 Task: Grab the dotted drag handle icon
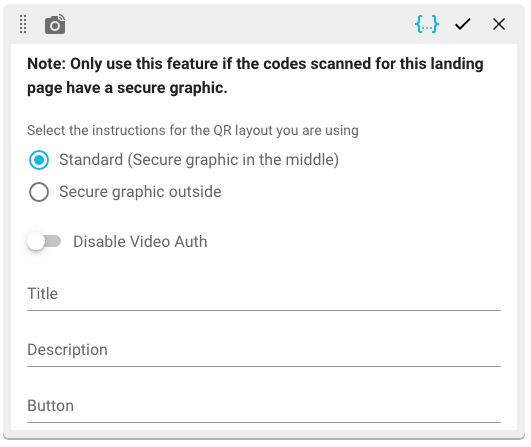[23, 24]
